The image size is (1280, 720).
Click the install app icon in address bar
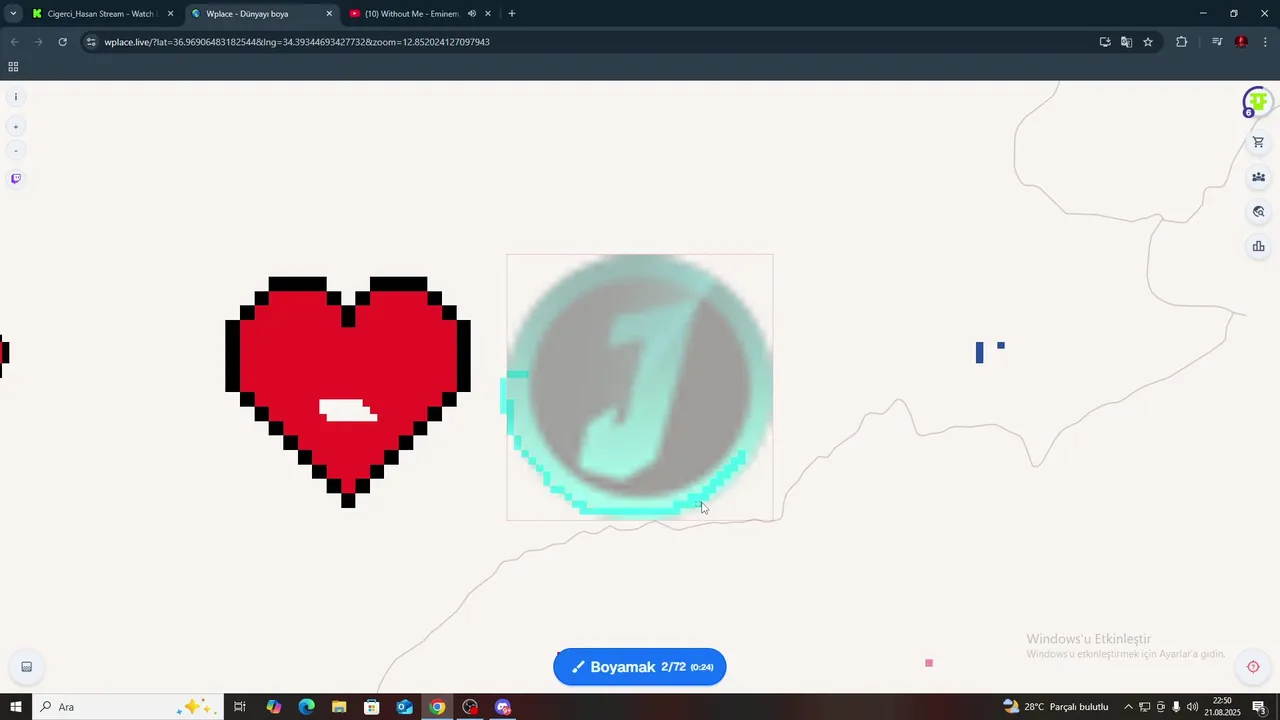[x=1105, y=42]
